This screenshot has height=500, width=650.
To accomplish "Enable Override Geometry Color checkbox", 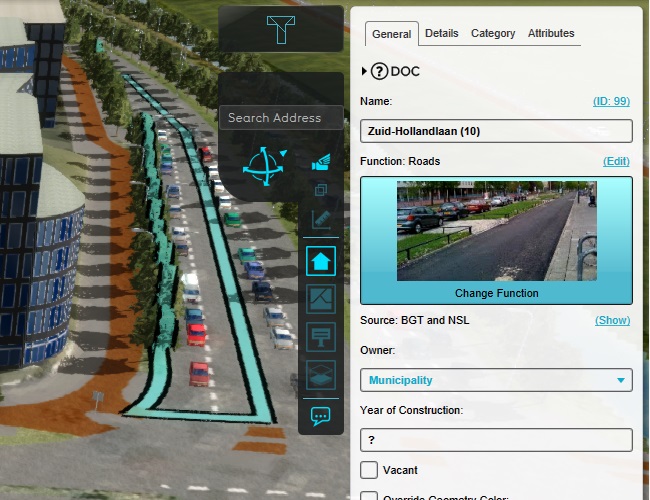I will click(x=369, y=496).
